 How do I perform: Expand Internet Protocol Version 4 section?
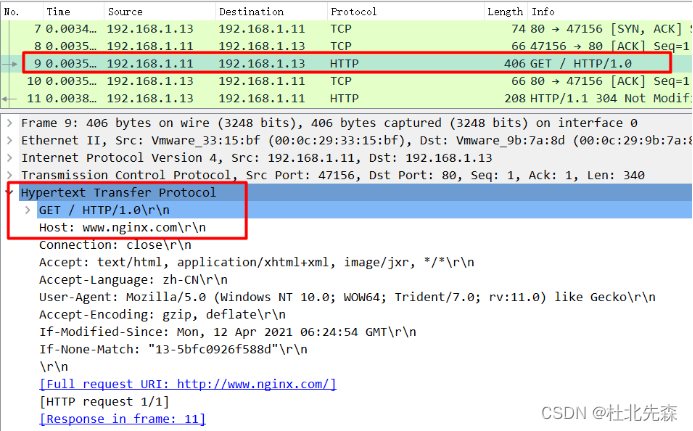tap(10, 158)
